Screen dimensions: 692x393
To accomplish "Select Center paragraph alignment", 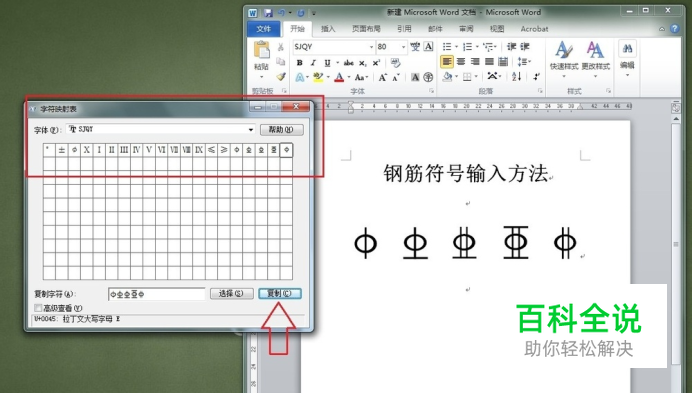I will coord(461,62).
